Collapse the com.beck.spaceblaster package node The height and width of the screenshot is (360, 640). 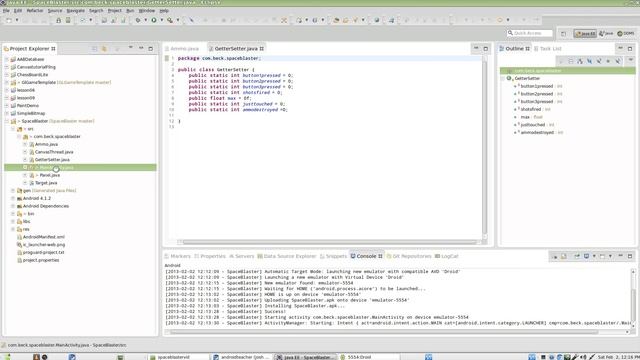19,137
